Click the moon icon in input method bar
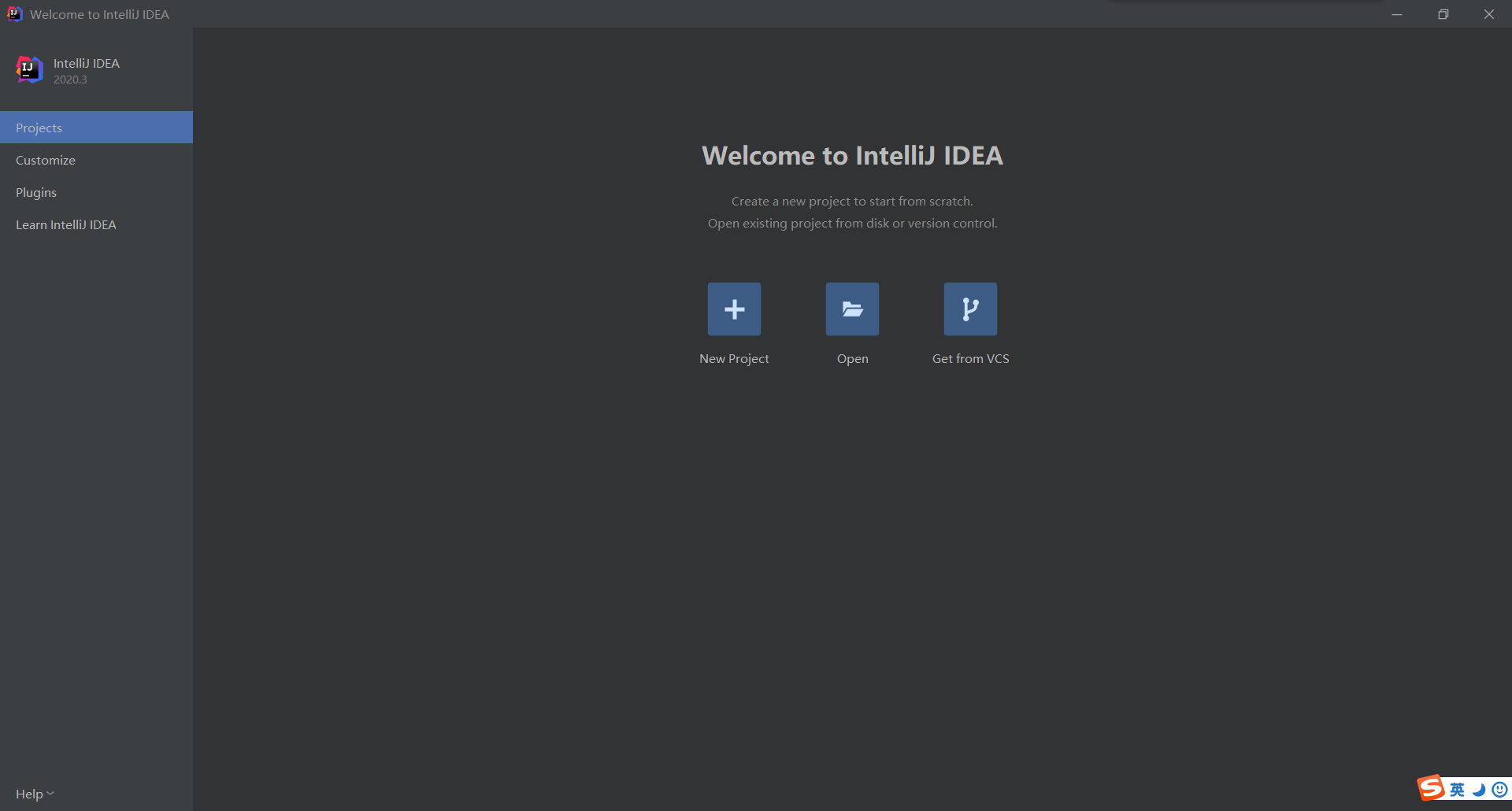This screenshot has height=811, width=1512. pyautogui.click(x=1478, y=789)
